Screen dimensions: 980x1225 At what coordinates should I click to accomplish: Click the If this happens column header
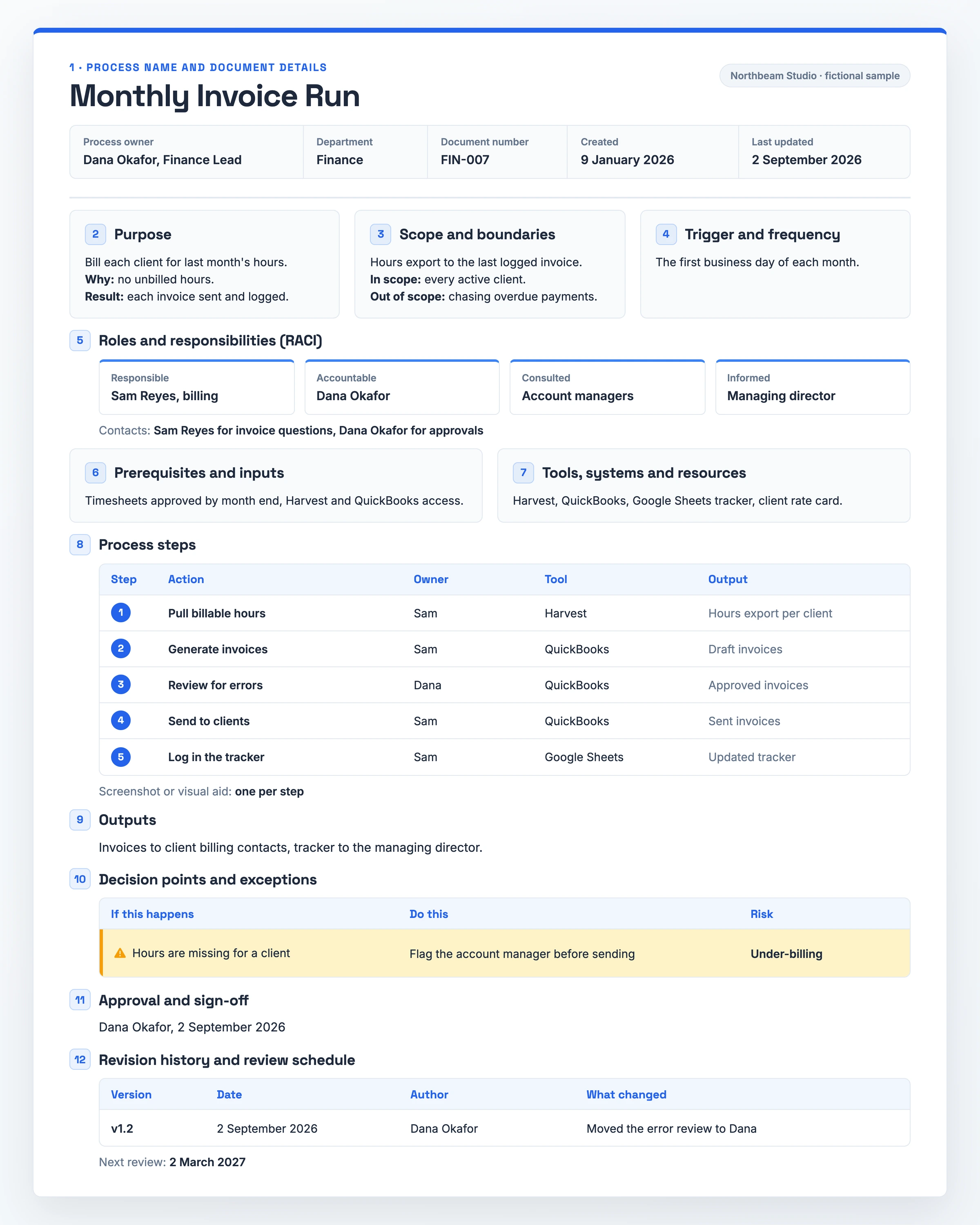[152, 914]
